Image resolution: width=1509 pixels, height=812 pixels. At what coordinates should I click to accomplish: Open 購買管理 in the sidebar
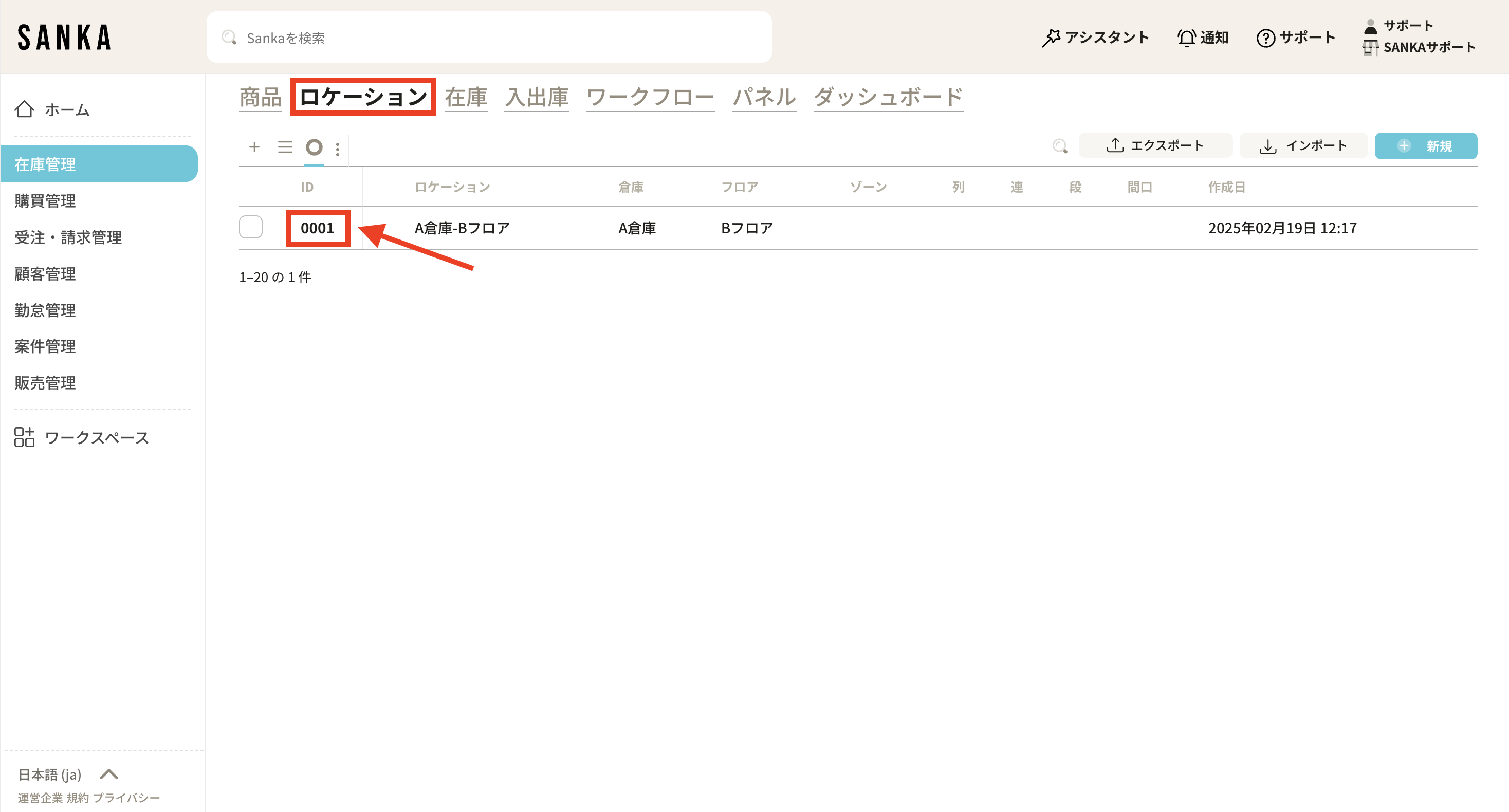[45, 201]
